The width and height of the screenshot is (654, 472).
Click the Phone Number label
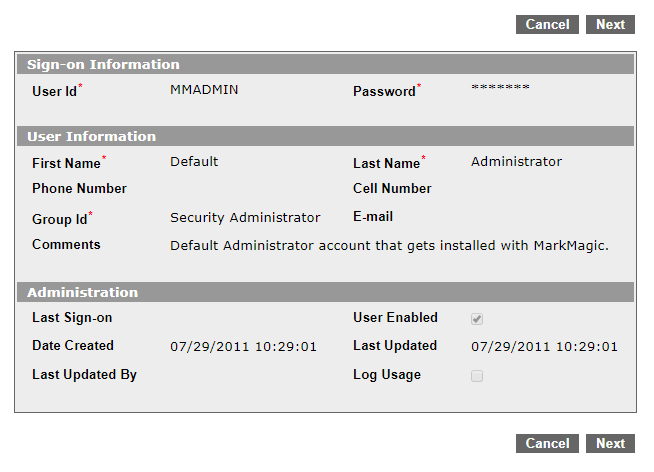click(x=79, y=189)
